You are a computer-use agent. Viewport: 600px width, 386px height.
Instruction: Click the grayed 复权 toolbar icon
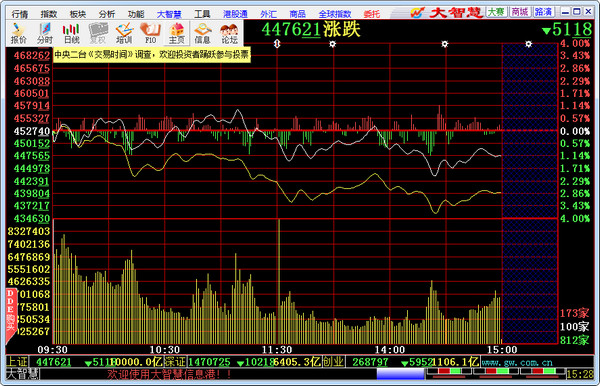pyautogui.click(x=98, y=33)
